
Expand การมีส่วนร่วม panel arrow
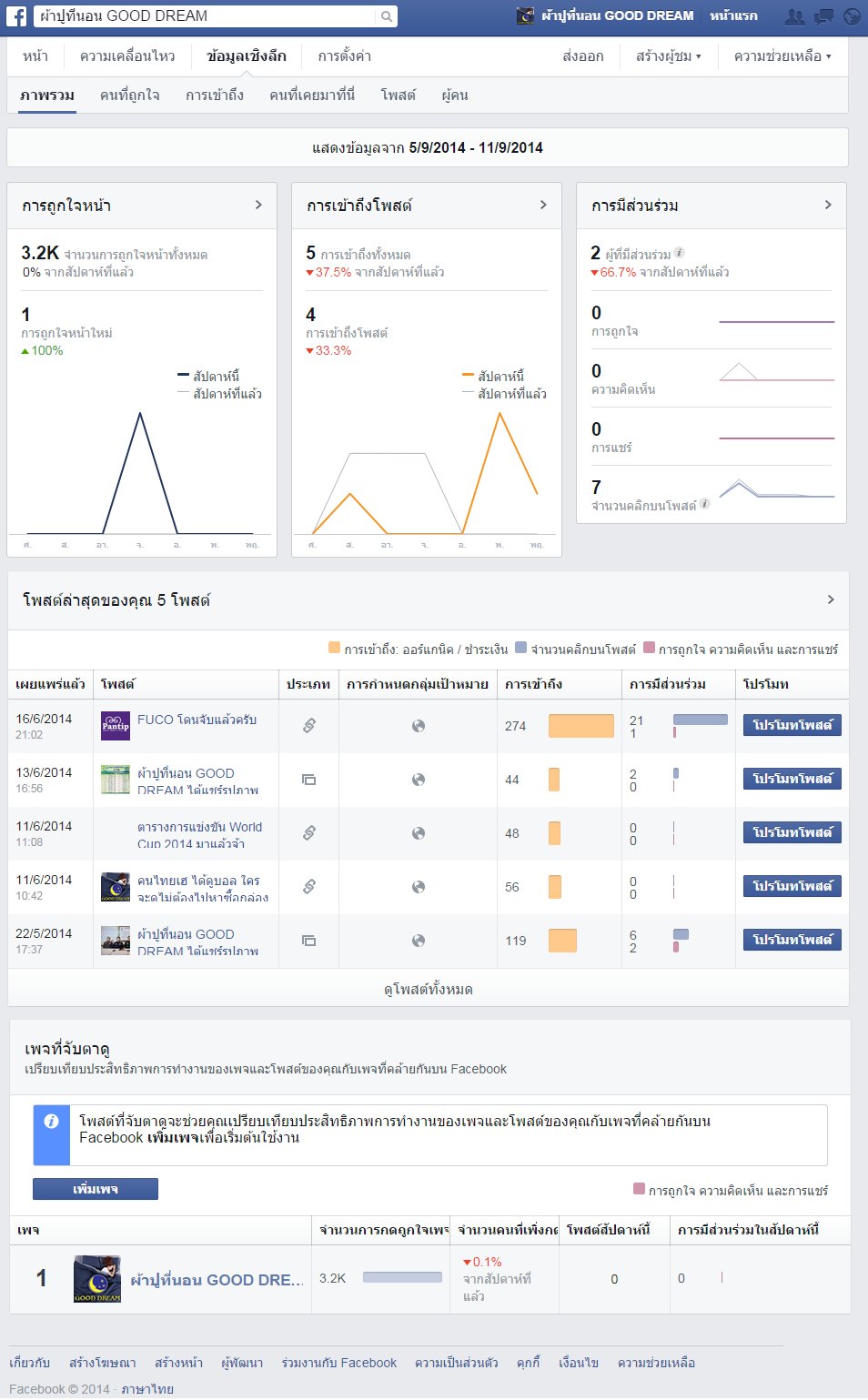(828, 205)
